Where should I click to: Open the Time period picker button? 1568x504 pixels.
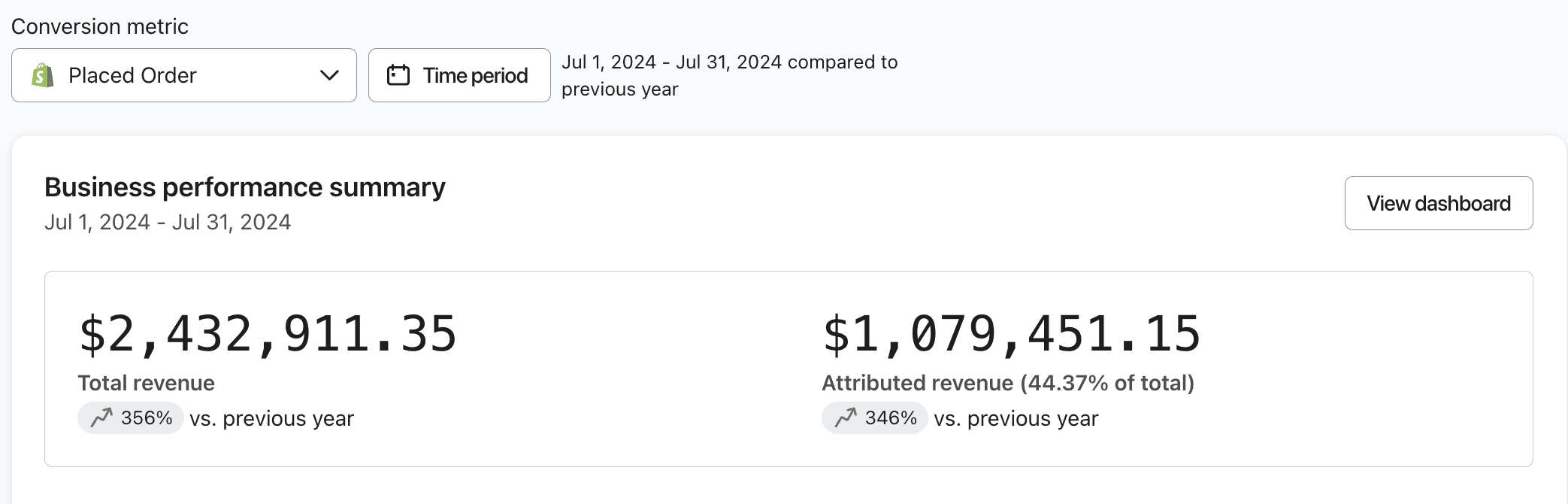tap(459, 75)
